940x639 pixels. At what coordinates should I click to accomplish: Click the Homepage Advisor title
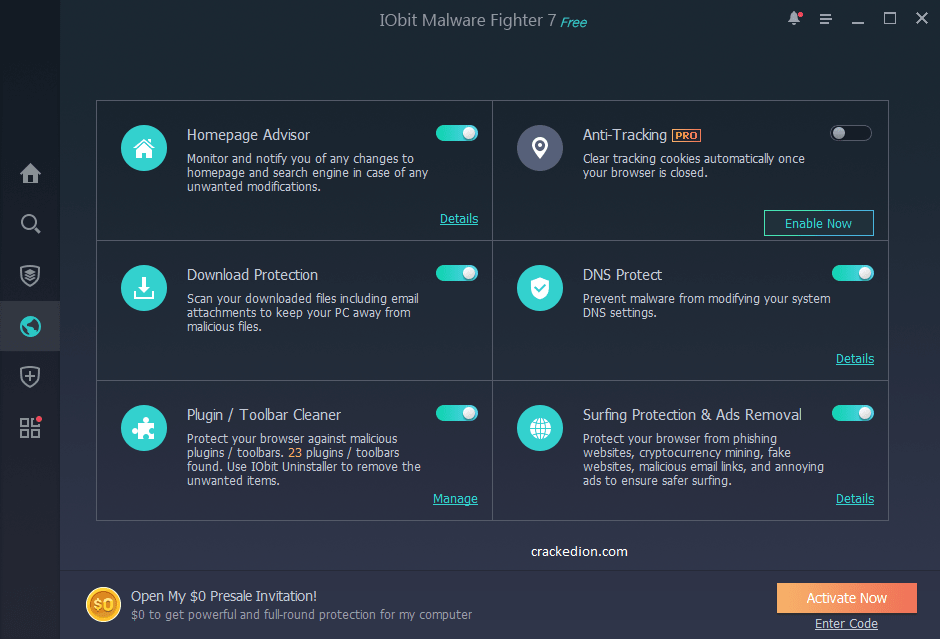point(248,135)
